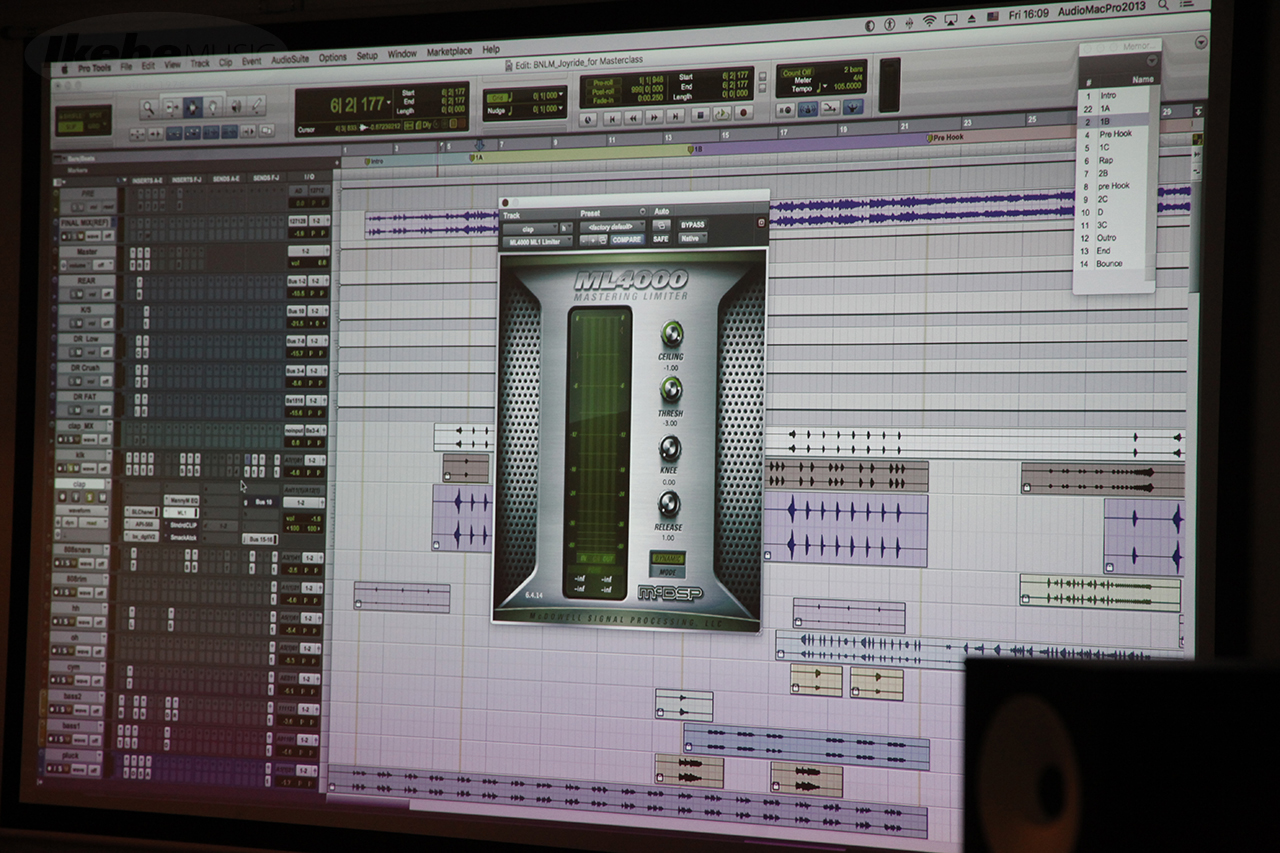Click the transport Record button
Image resolution: width=1280 pixels, height=853 pixels.
[x=743, y=114]
